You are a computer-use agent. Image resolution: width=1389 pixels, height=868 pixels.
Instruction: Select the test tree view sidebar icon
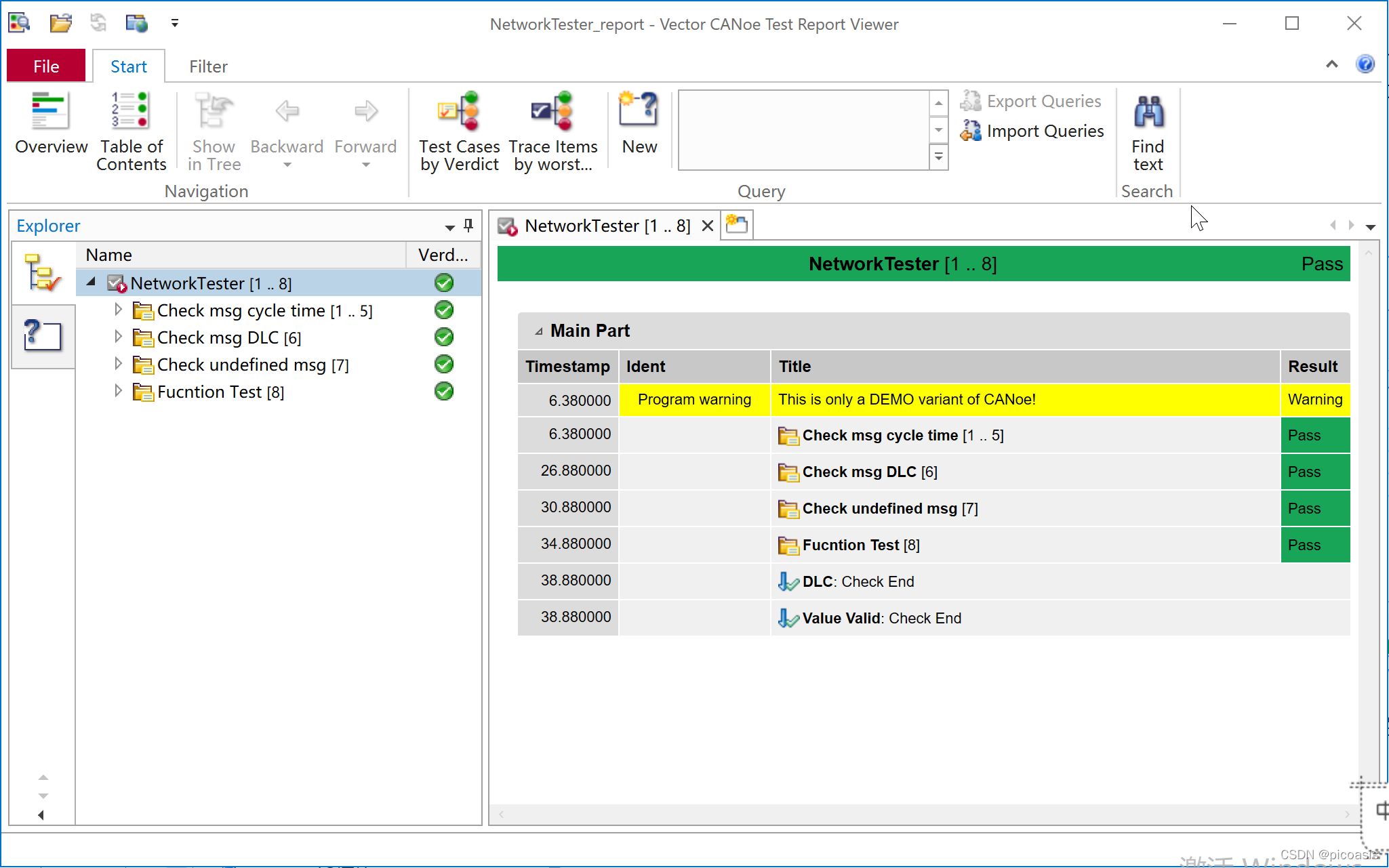pyautogui.click(x=43, y=273)
